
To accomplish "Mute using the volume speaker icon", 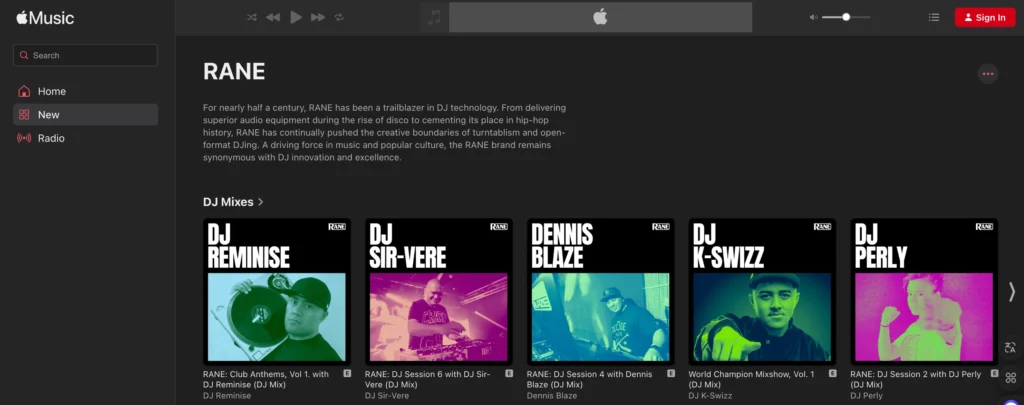I will coord(813,18).
